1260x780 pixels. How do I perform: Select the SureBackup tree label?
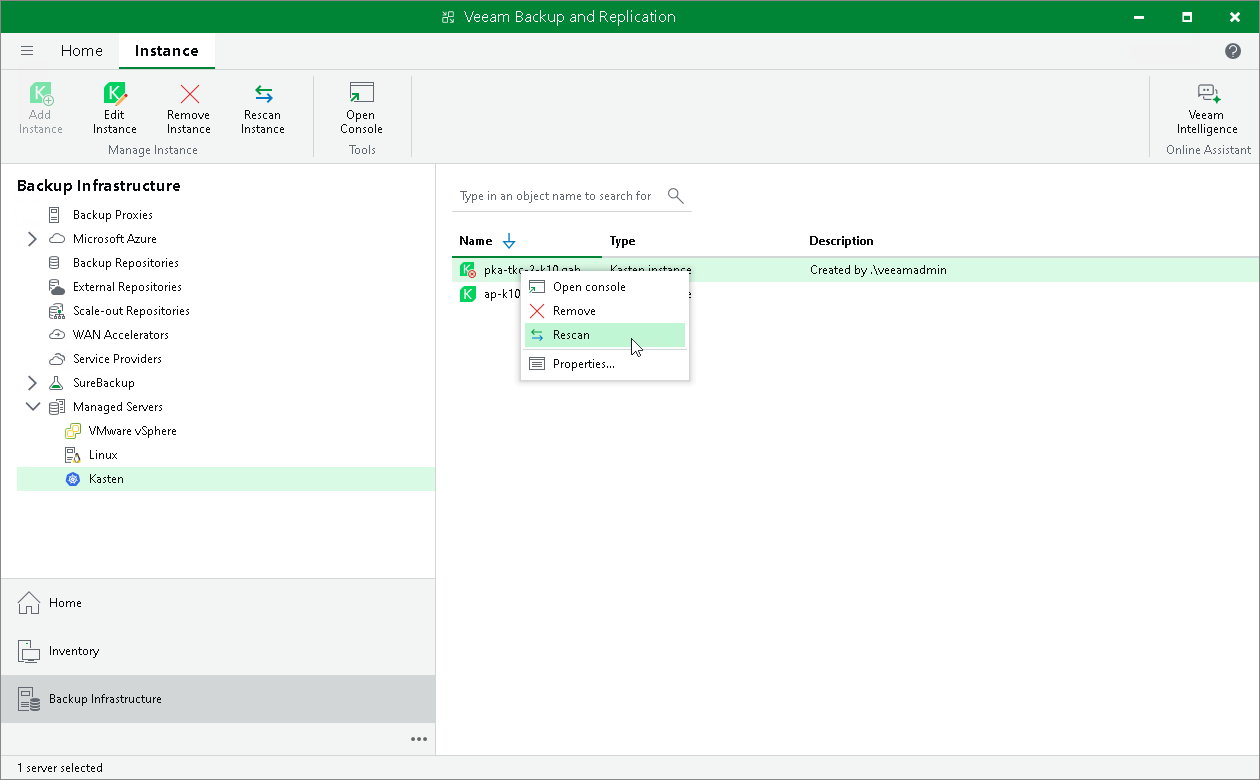104,383
